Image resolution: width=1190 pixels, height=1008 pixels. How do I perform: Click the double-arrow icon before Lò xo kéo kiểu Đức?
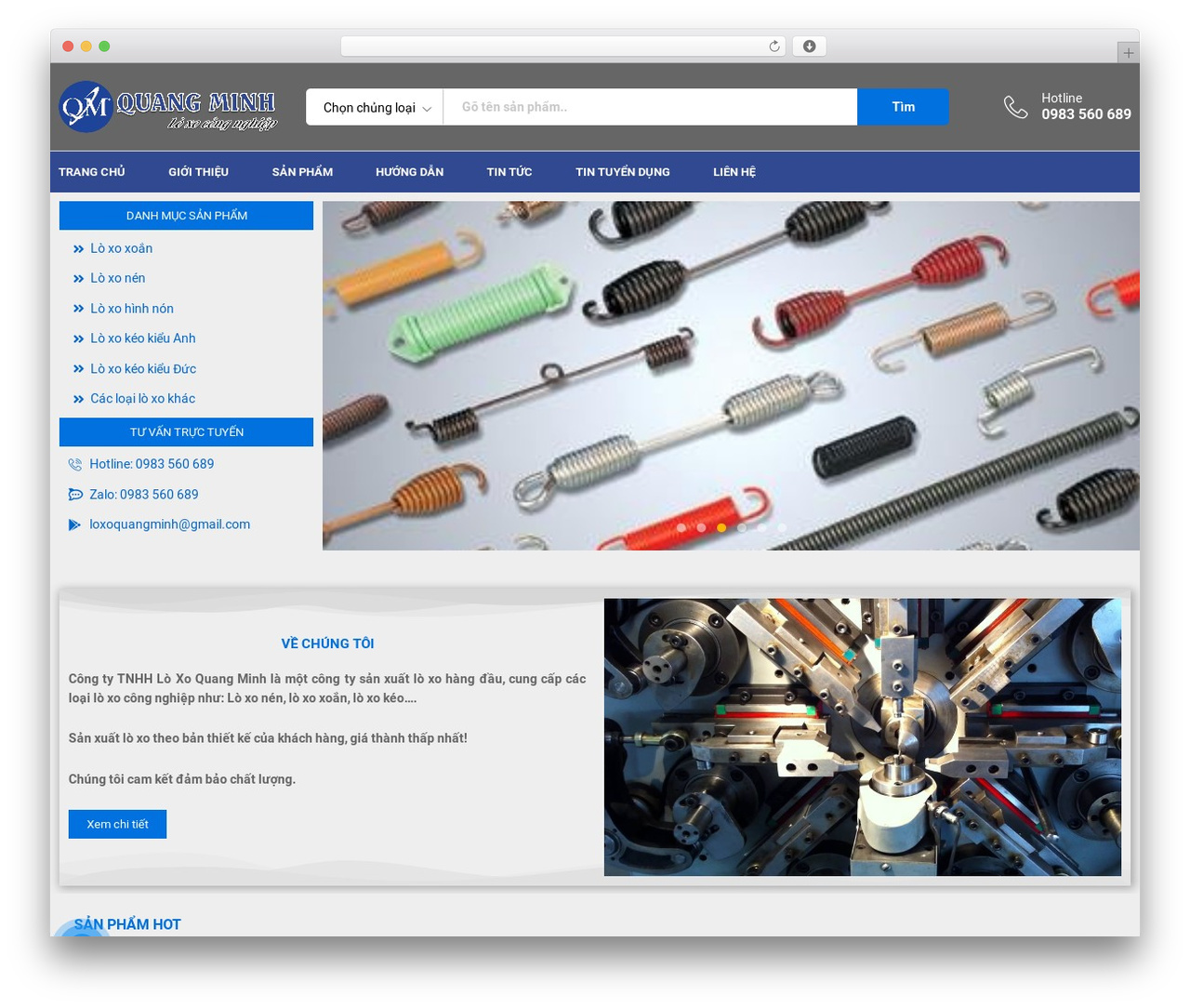click(78, 369)
